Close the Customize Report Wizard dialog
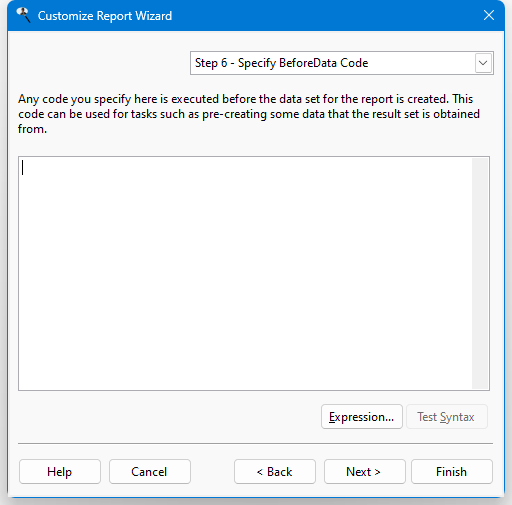512x505 pixels. coord(489,15)
